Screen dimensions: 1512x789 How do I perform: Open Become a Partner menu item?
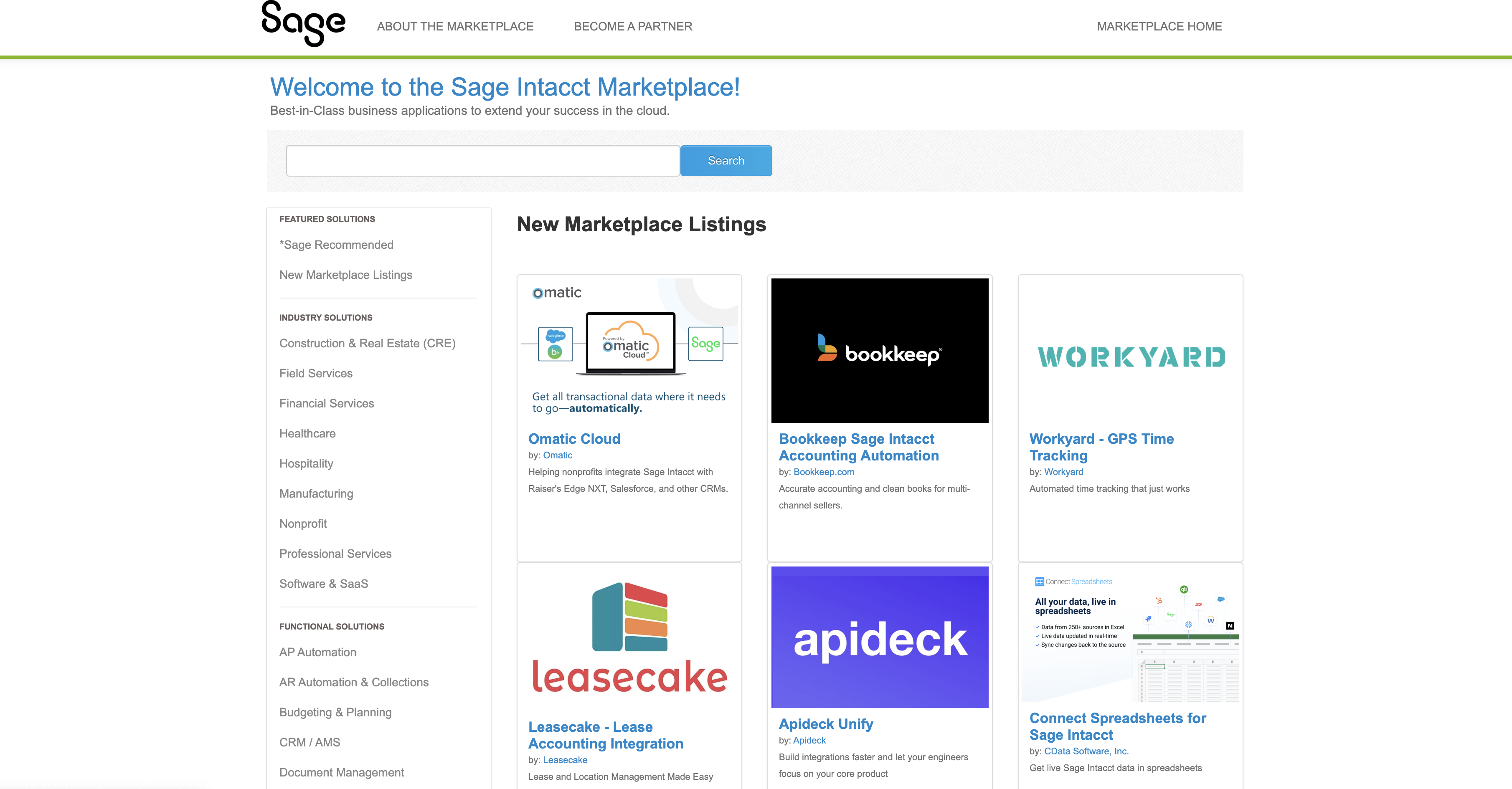[633, 26]
